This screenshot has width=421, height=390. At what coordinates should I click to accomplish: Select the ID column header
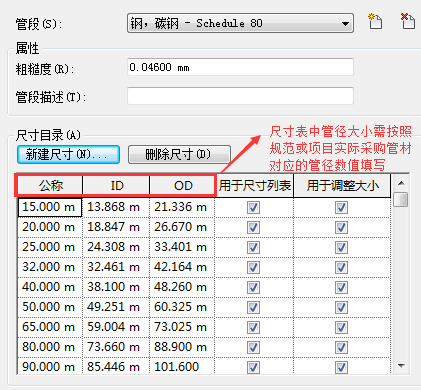pyautogui.click(x=116, y=185)
